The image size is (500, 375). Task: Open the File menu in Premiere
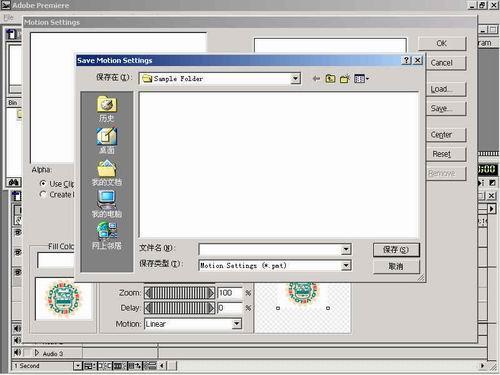9,17
